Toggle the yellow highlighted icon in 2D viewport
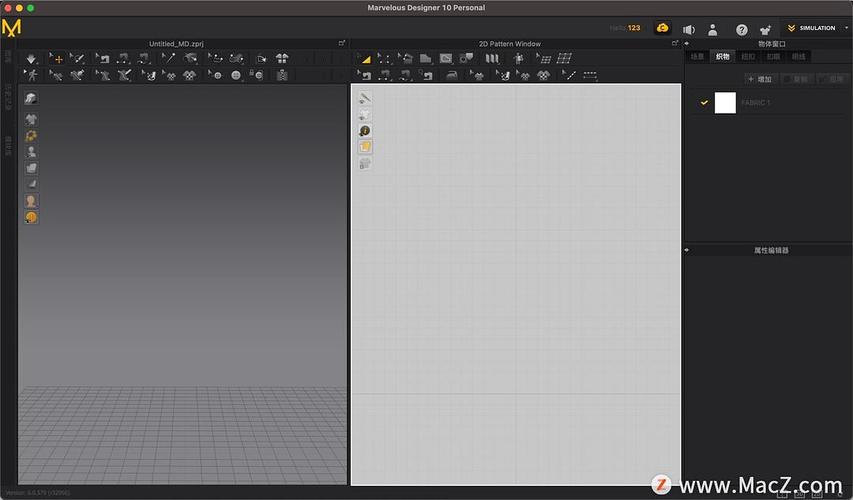This screenshot has width=853, height=500. (x=364, y=147)
